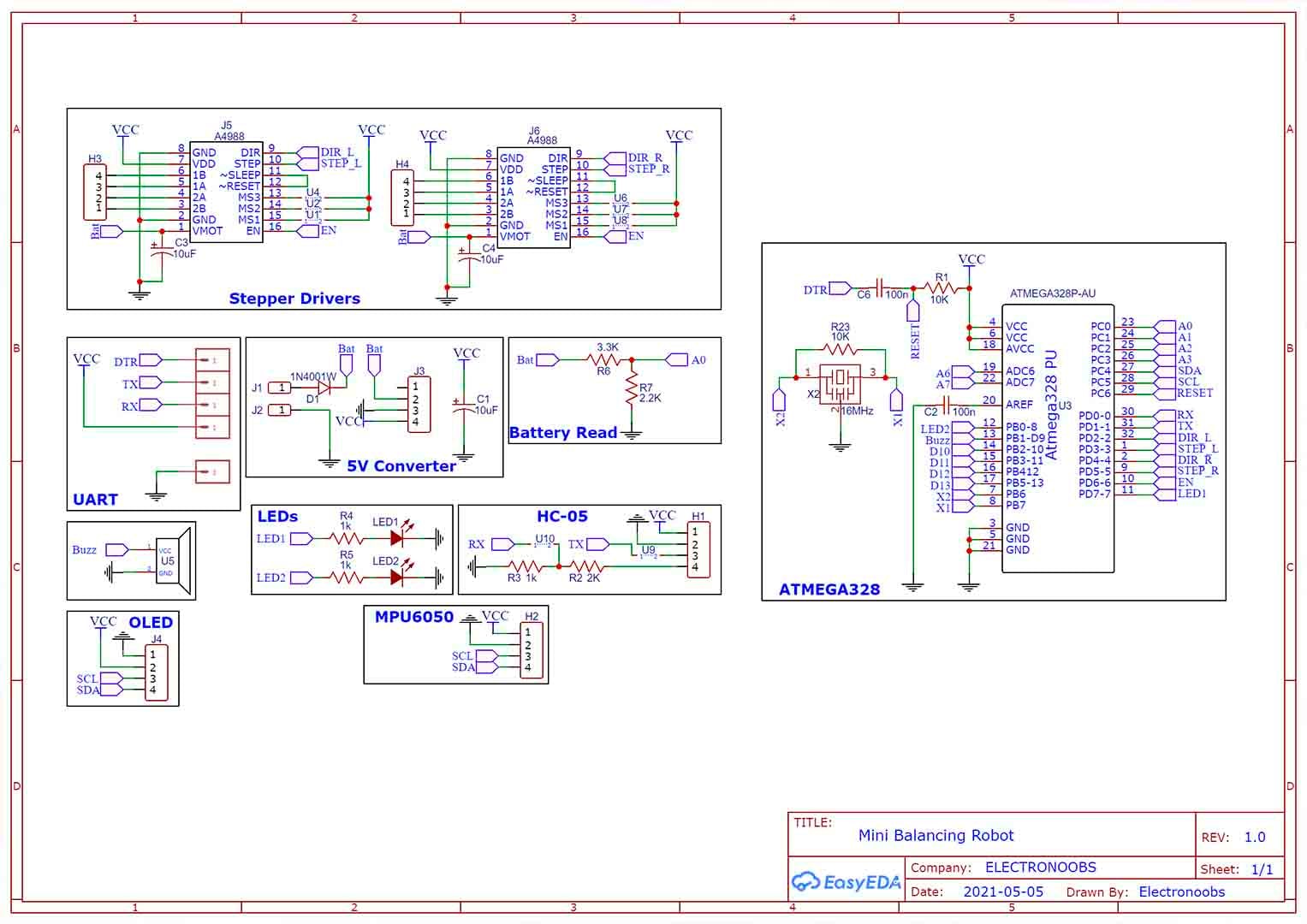Select the D1 1N4001W diode symbol
This screenshot has width=1307, height=924.
pyautogui.click(x=323, y=388)
